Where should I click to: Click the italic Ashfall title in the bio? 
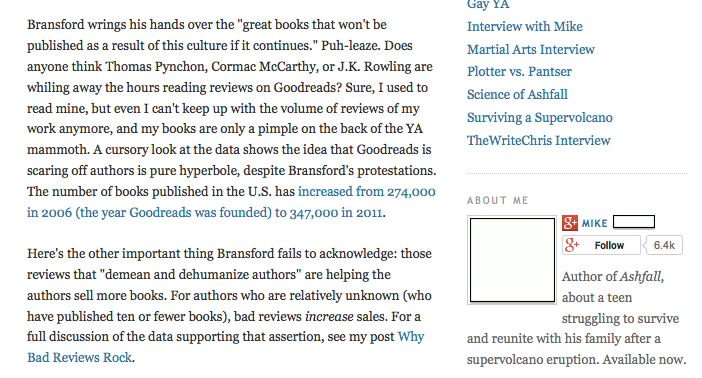click(x=640, y=277)
